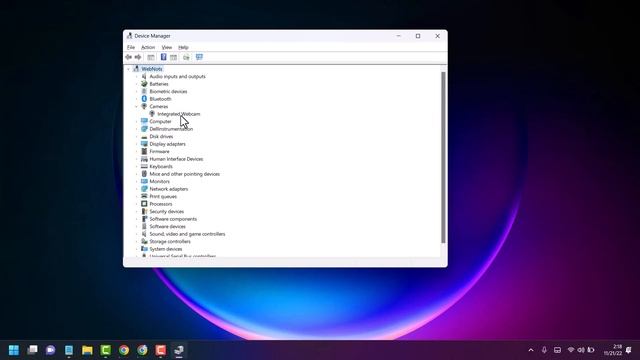Expand the System devices arrow

137,249
